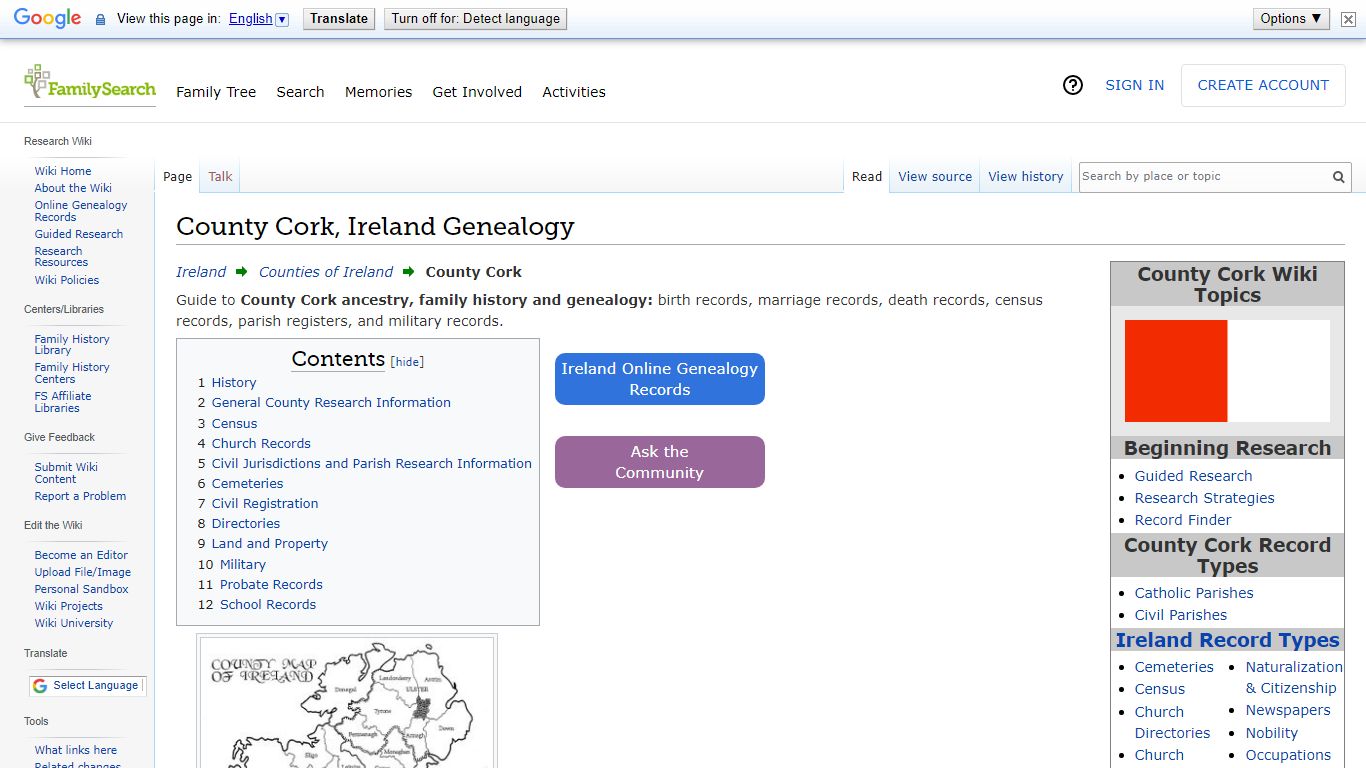The image size is (1366, 768).
Task: Click the Ireland Record Types heading link
Action: 1227,640
